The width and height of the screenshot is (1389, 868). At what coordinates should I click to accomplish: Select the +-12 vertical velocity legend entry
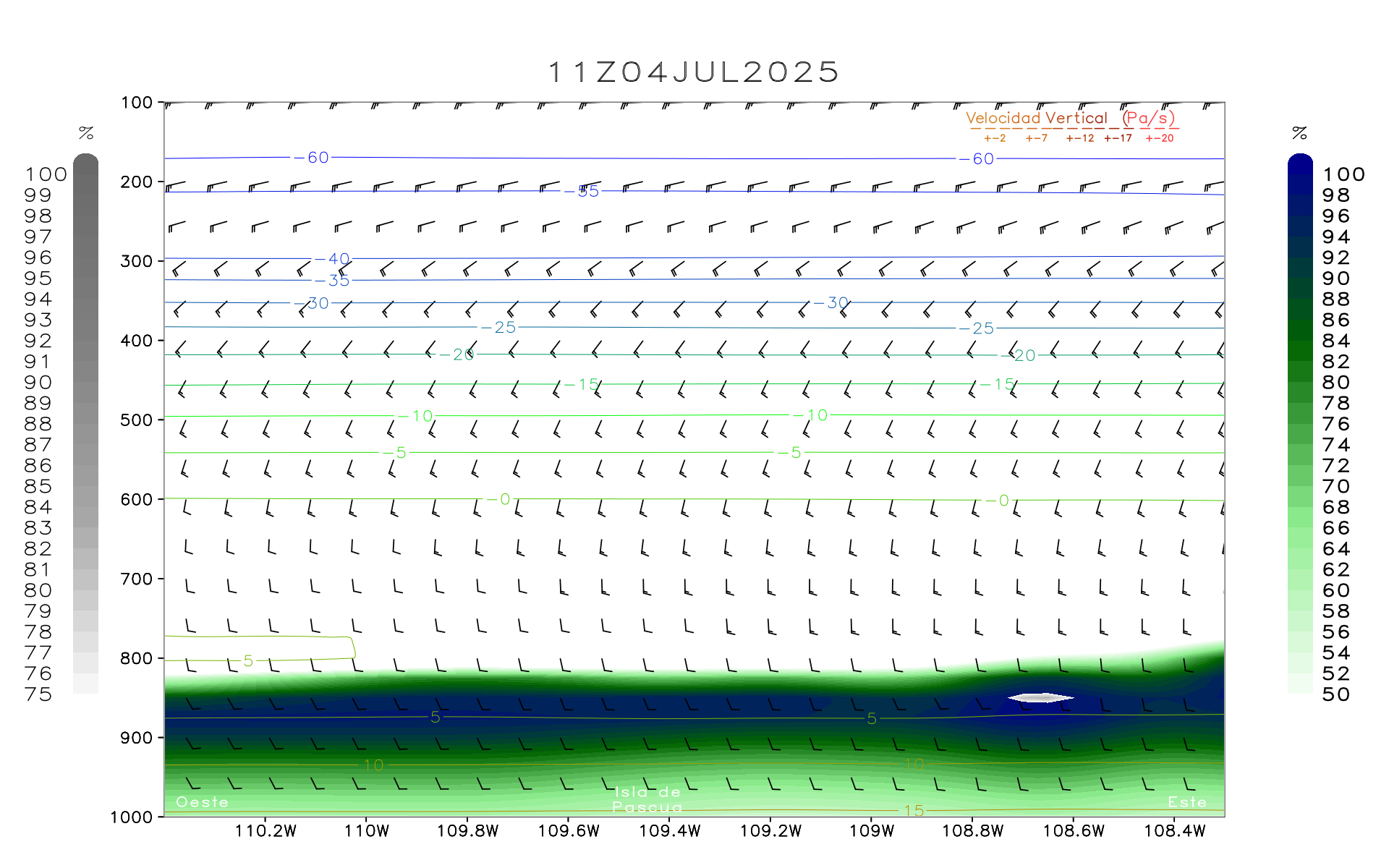pos(1080,138)
